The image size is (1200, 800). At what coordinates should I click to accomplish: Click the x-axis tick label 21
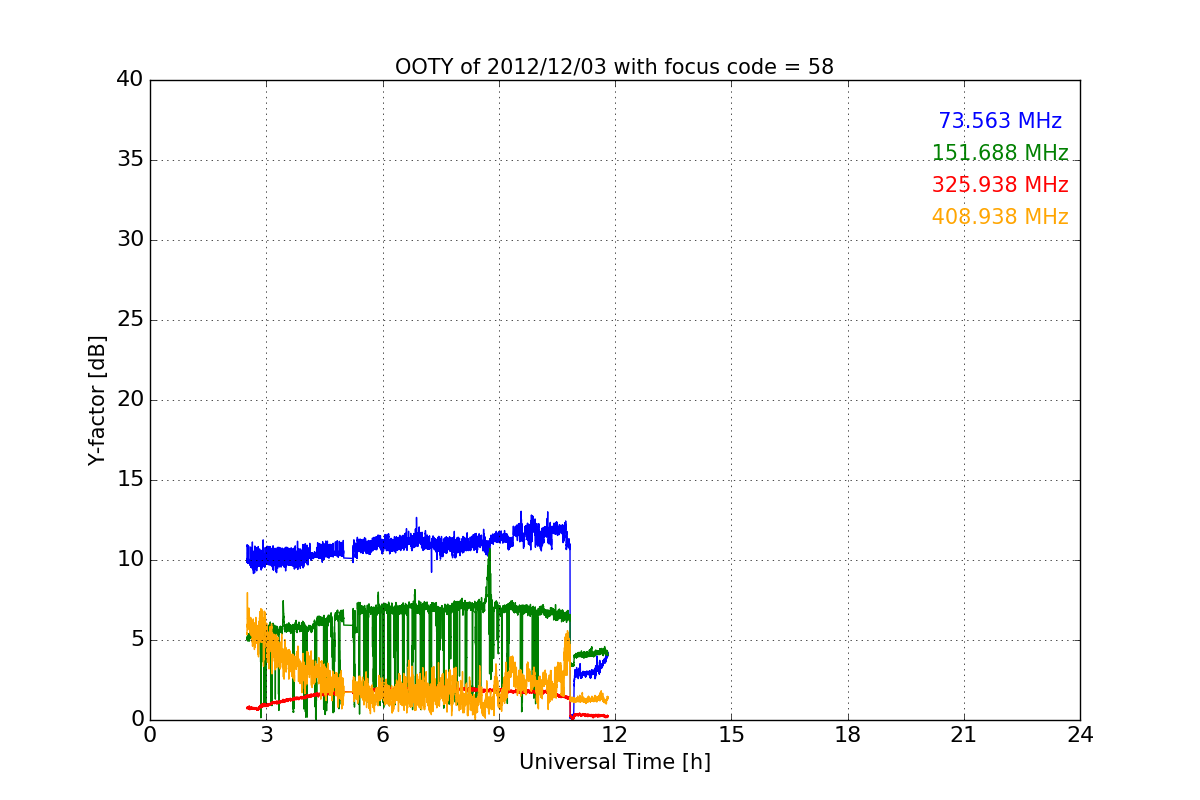(x=963, y=735)
